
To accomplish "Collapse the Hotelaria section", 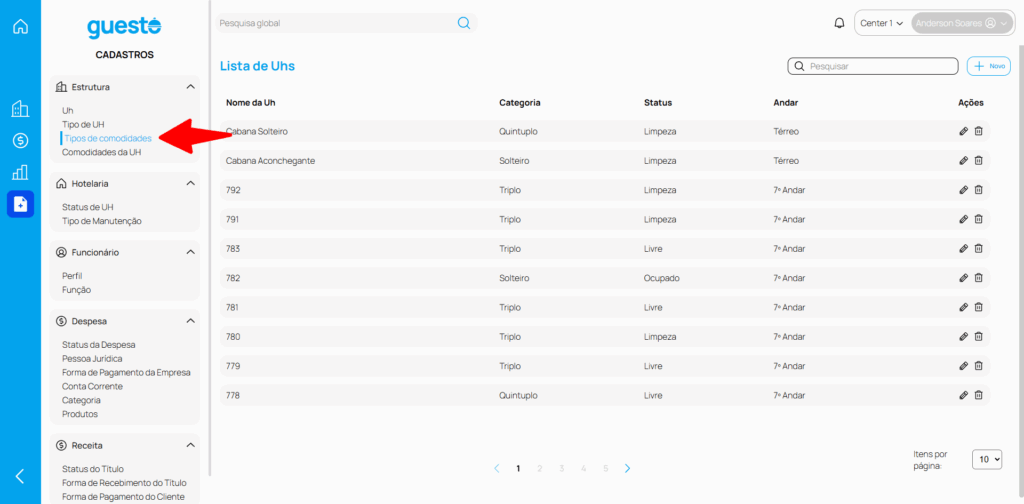I will pyautogui.click(x=190, y=184).
